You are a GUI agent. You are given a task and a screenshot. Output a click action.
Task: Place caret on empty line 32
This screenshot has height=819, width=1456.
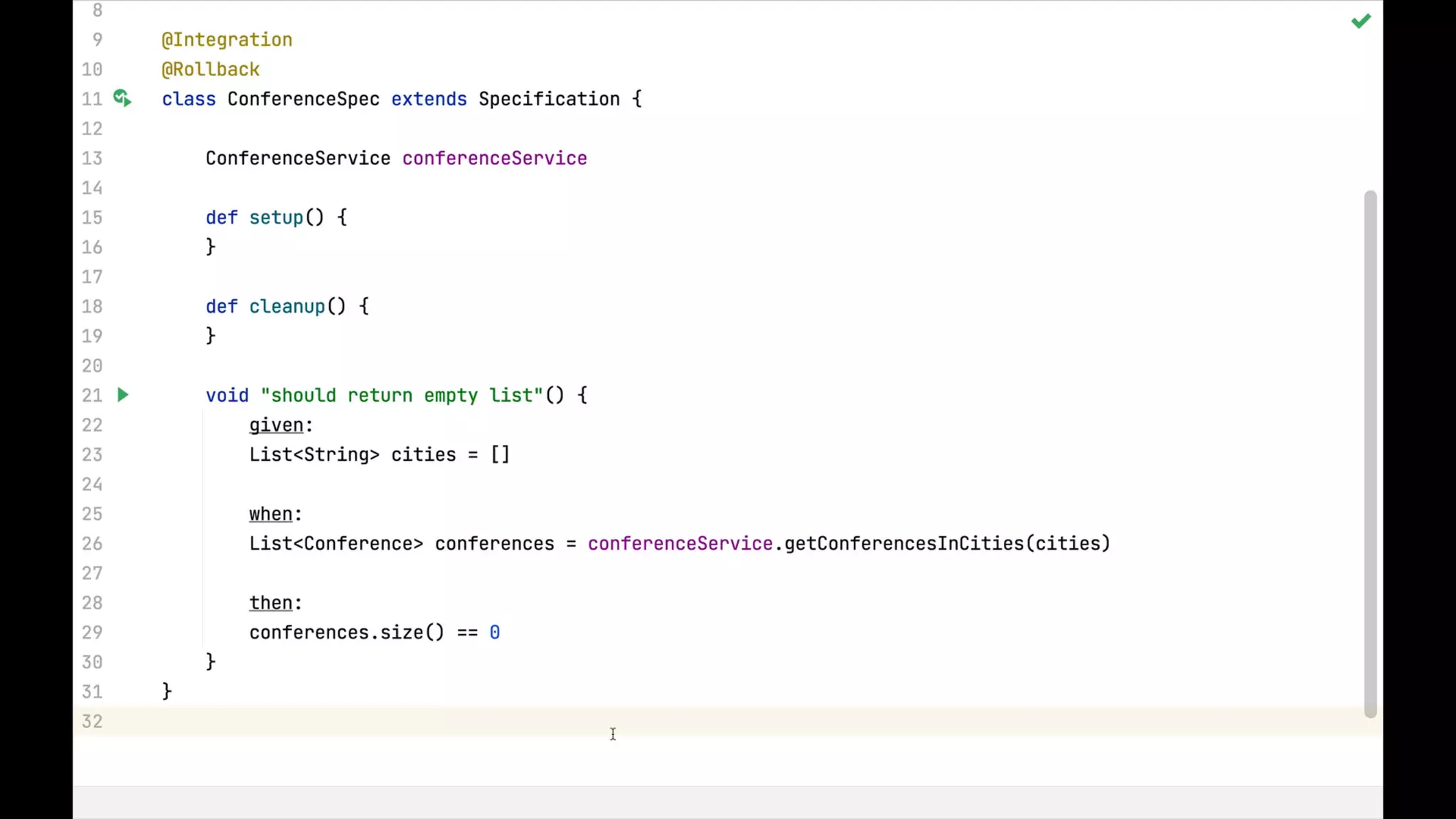coord(427,721)
